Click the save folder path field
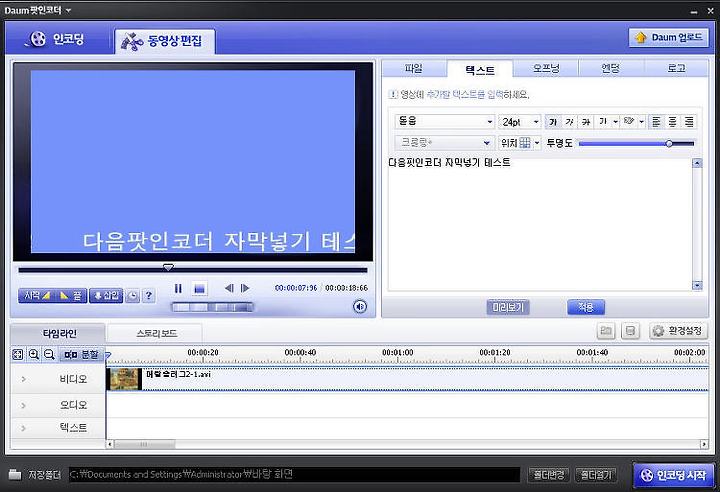Image resolution: width=720 pixels, height=492 pixels. click(294, 475)
